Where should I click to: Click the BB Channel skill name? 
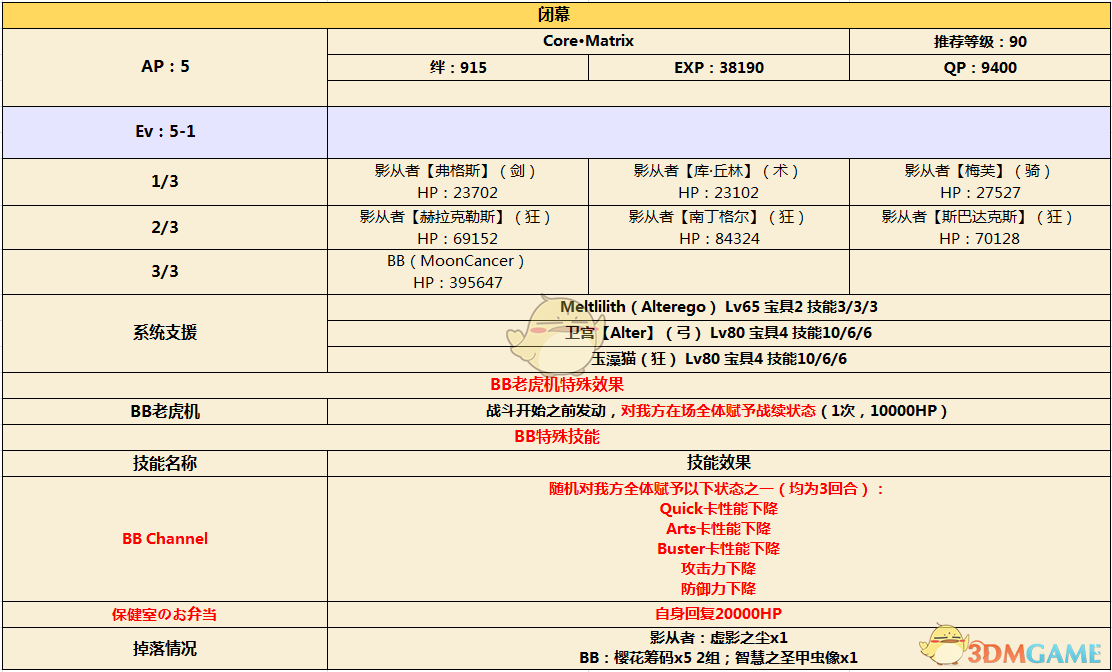click(x=165, y=539)
